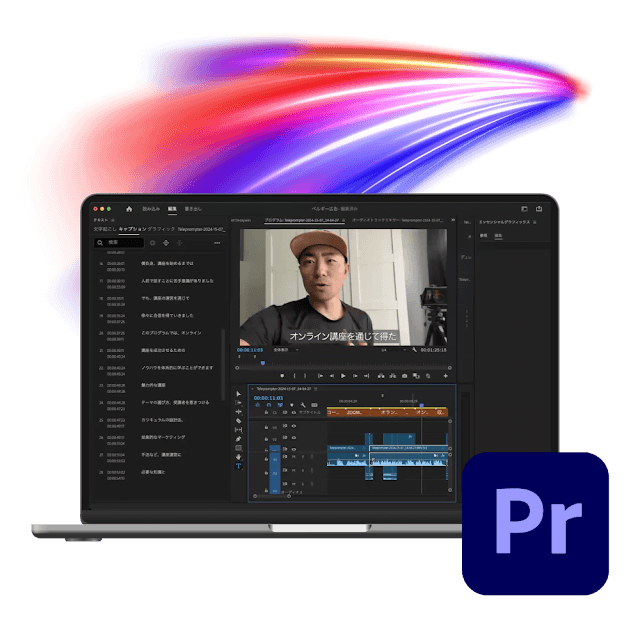Viewport: 640px width, 640px height.
Task: Choose the Pen tool
Action: pos(239,439)
